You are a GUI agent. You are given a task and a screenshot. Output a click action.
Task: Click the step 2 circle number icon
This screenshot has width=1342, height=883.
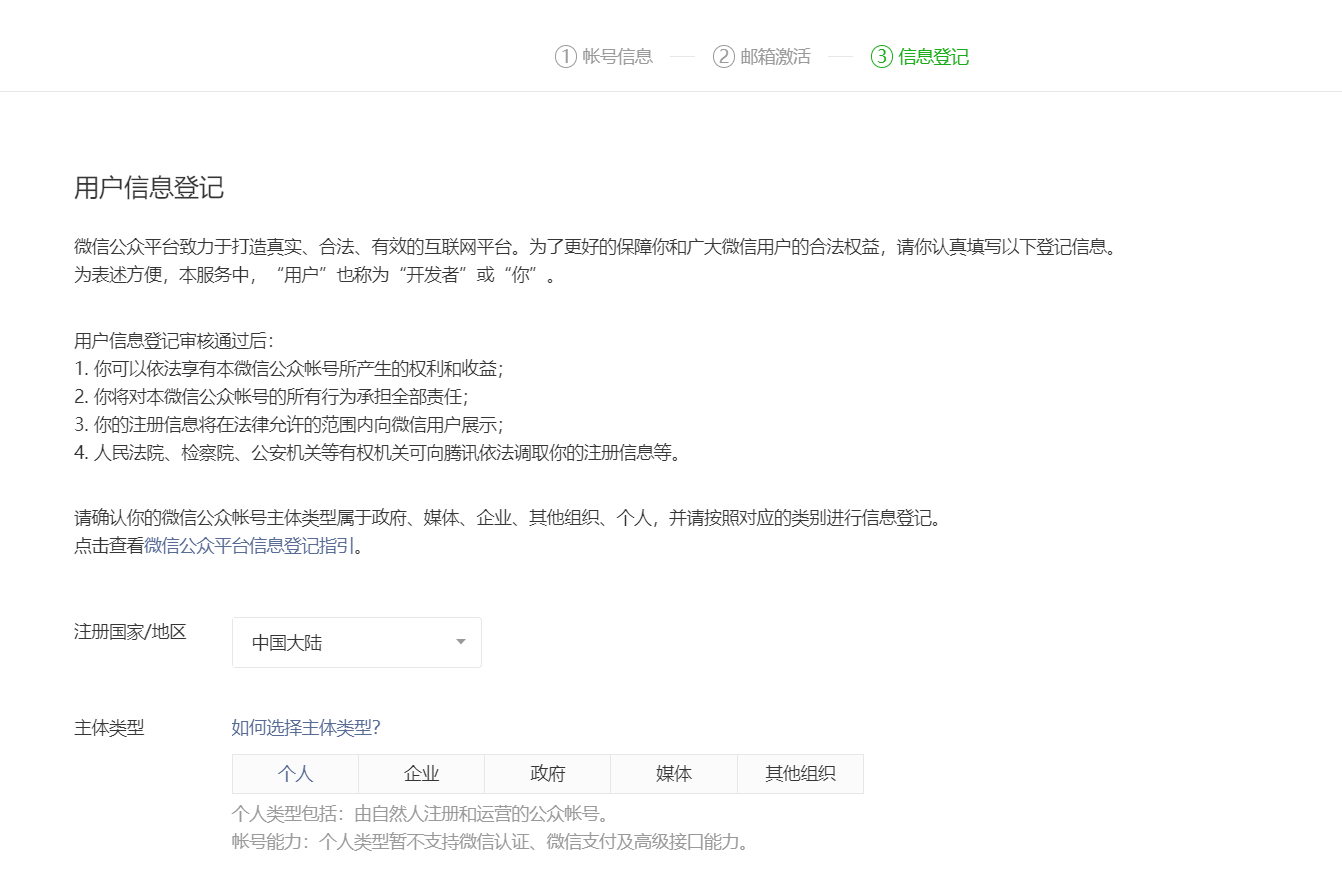tap(724, 57)
